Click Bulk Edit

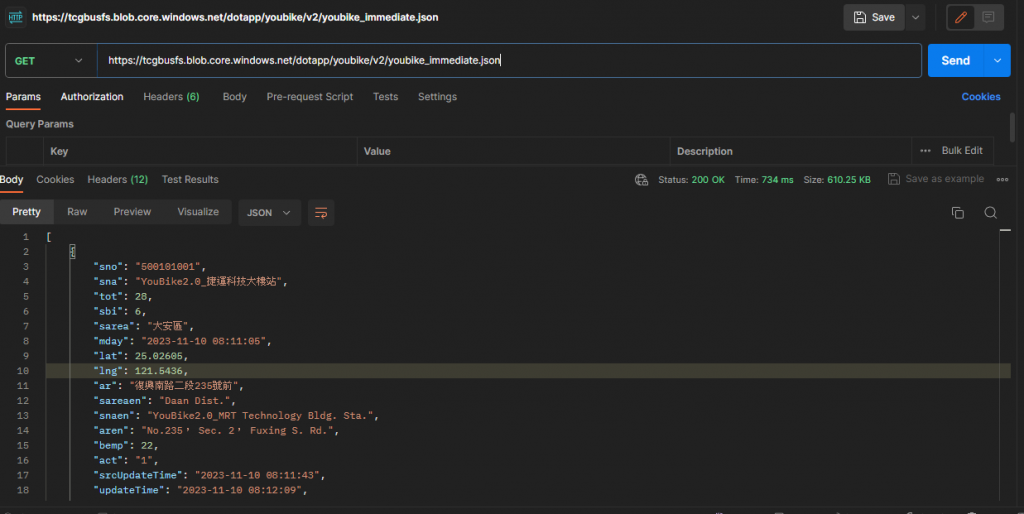(x=962, y=151)
